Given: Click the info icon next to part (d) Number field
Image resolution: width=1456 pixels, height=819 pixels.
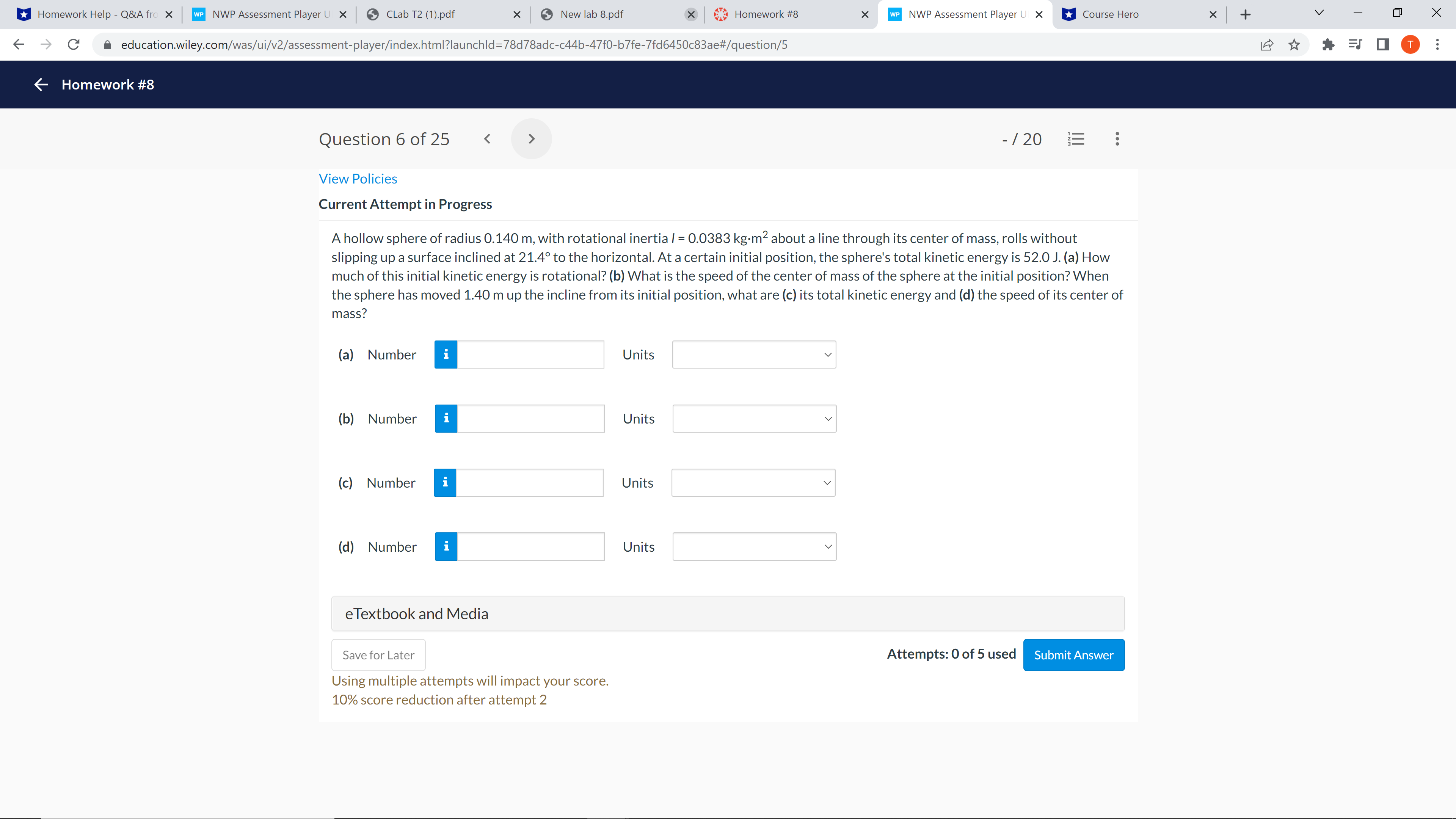Looking at the screenshot, I should click(x=446, y=546).
